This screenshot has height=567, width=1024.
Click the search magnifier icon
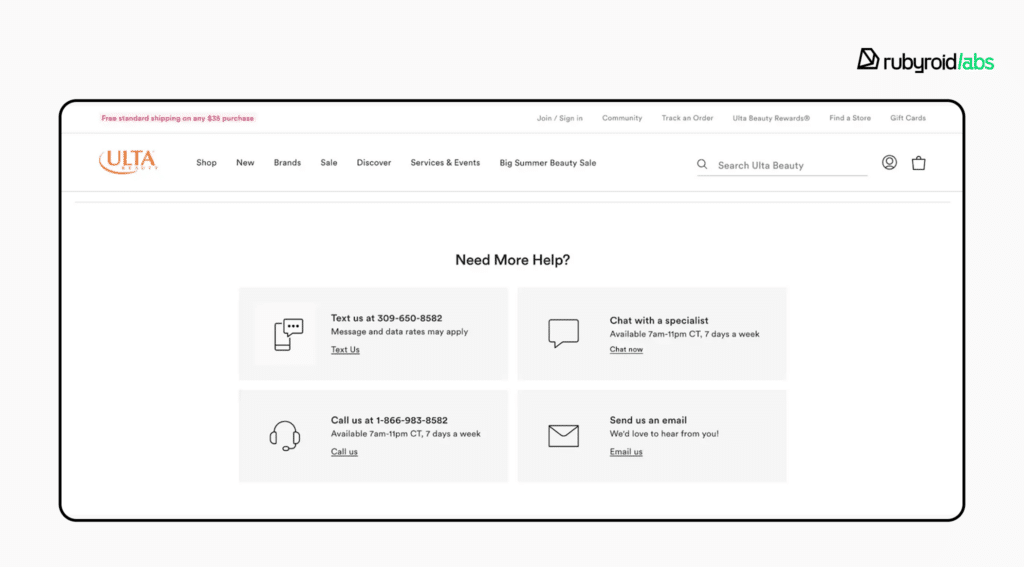(702, 165)
